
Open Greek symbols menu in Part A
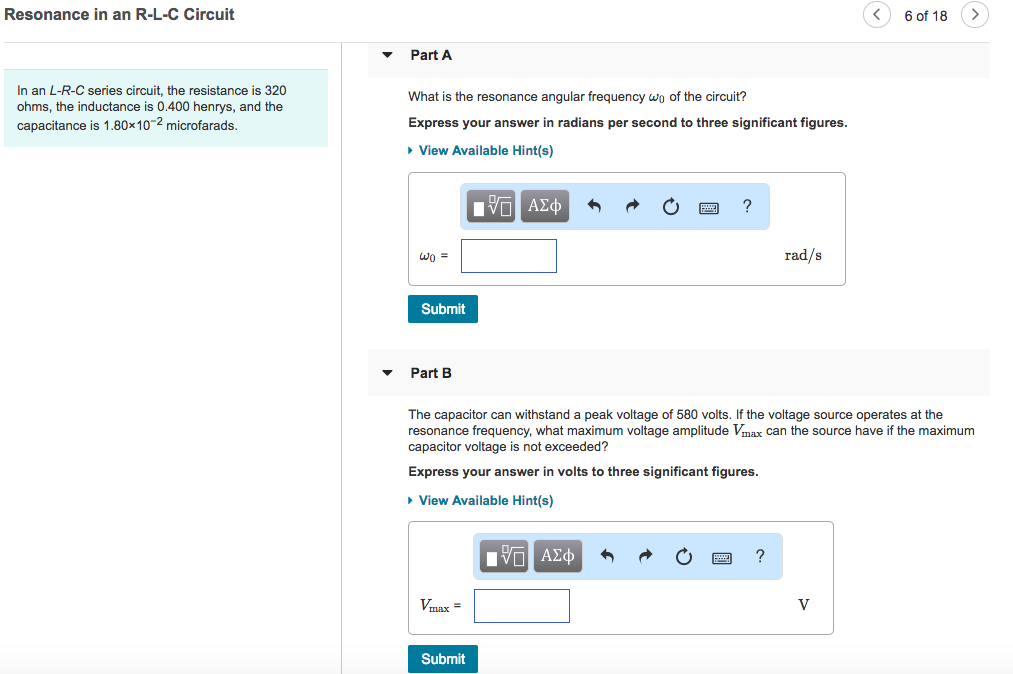tap(544, 207)
